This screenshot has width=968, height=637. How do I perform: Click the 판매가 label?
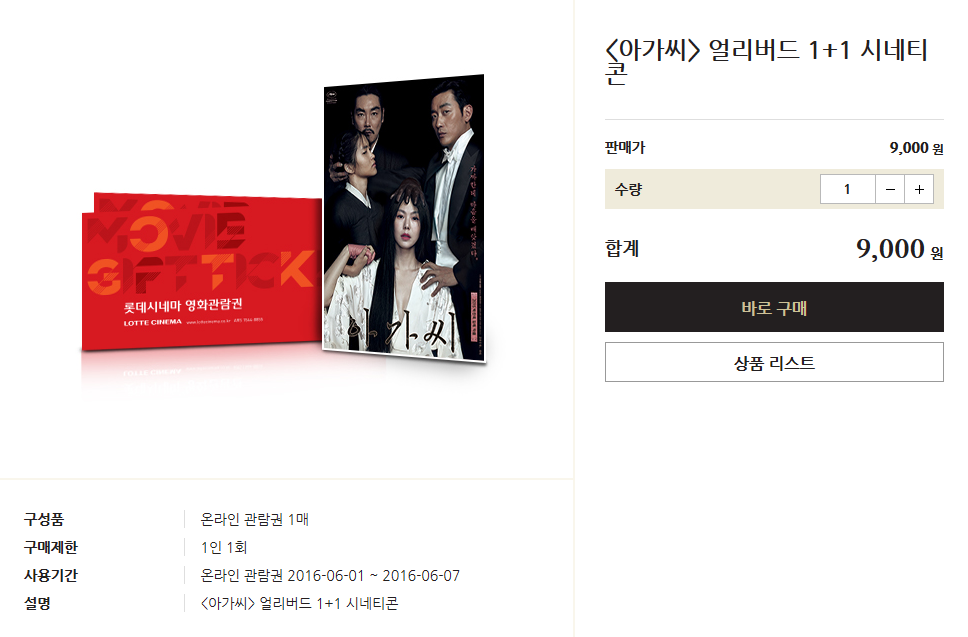[x=625, y=148]
